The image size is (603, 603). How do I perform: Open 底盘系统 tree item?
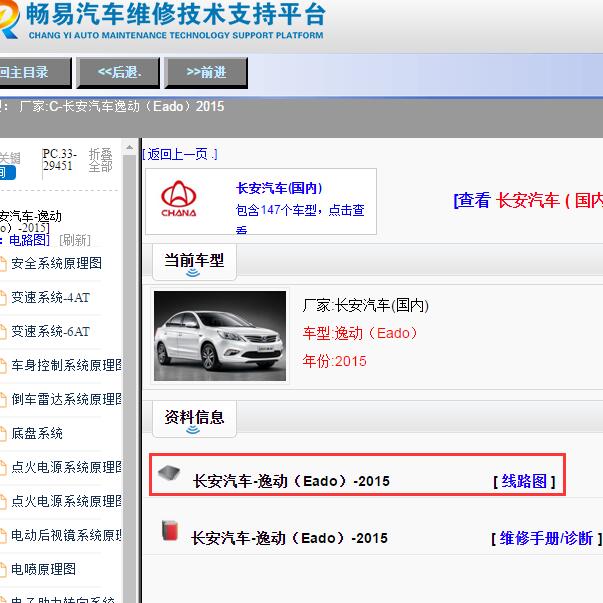[37, 433]
